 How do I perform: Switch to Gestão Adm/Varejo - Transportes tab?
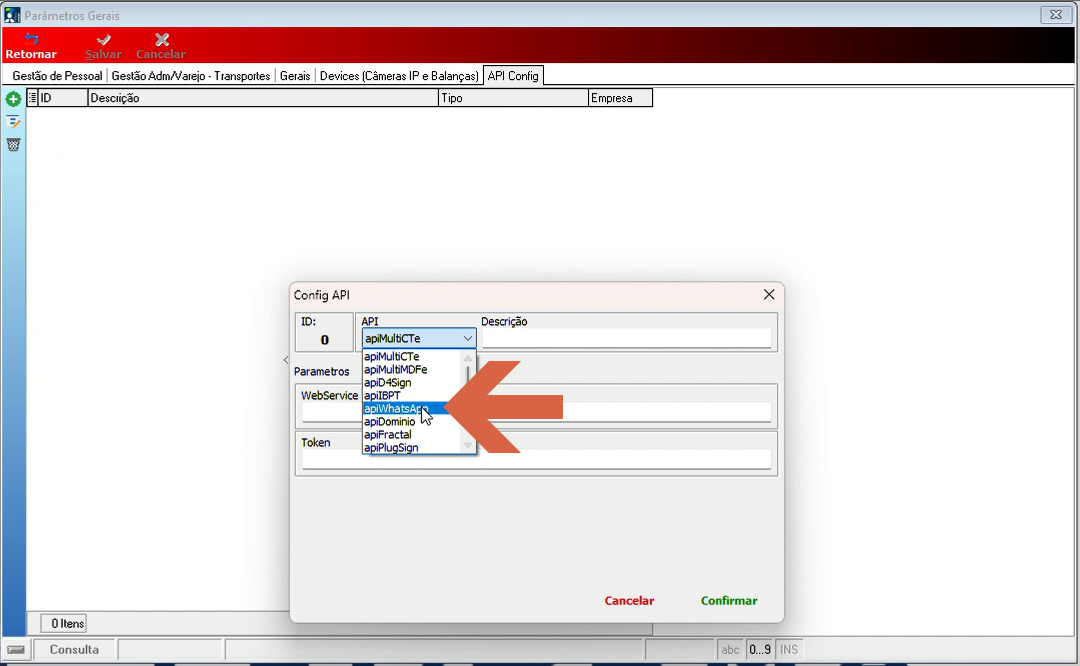pyautogui.click(x=191, y=76)
